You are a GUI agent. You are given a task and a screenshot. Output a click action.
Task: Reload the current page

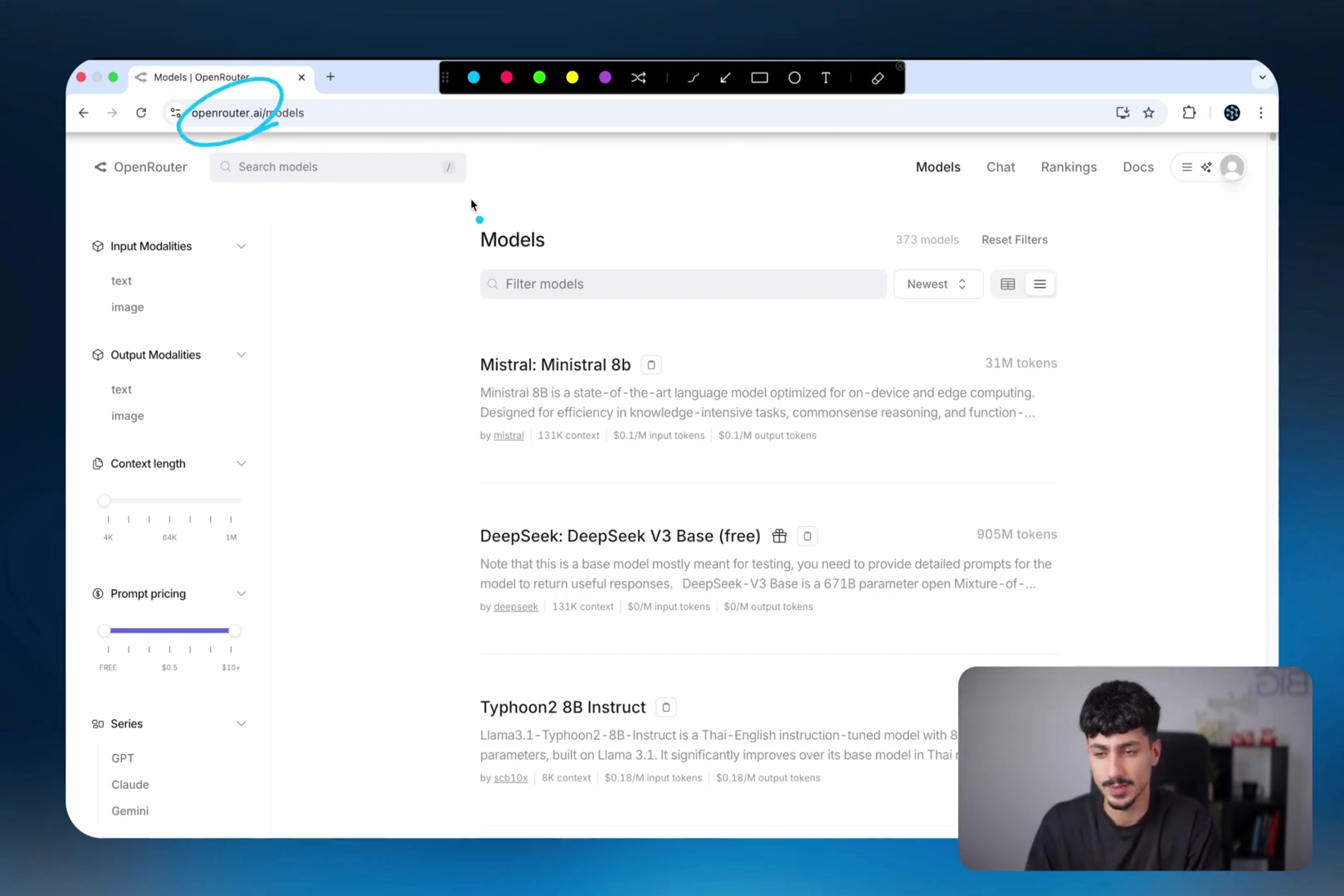click(141, 113)
